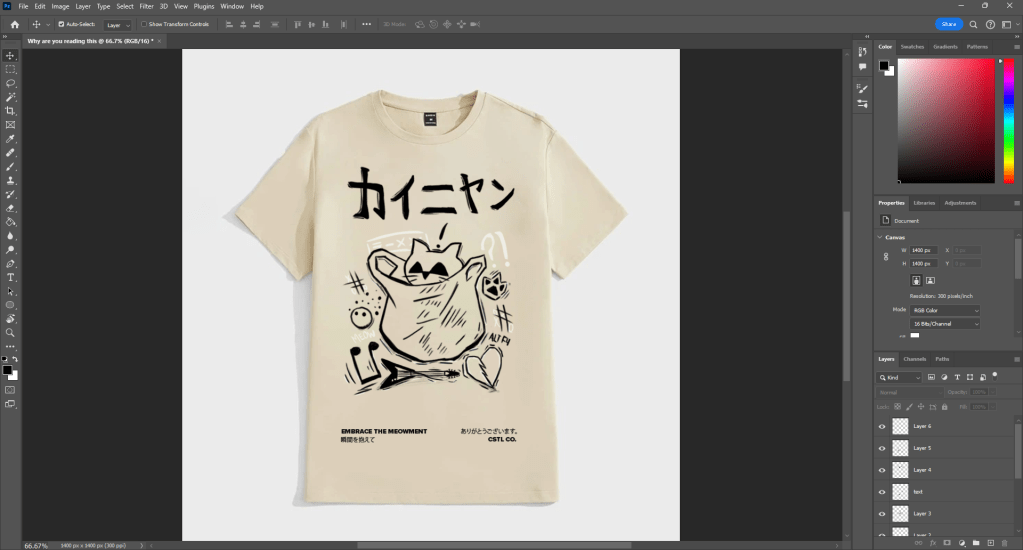Delete layer using the trash icon

click(x=1004, y=543)
